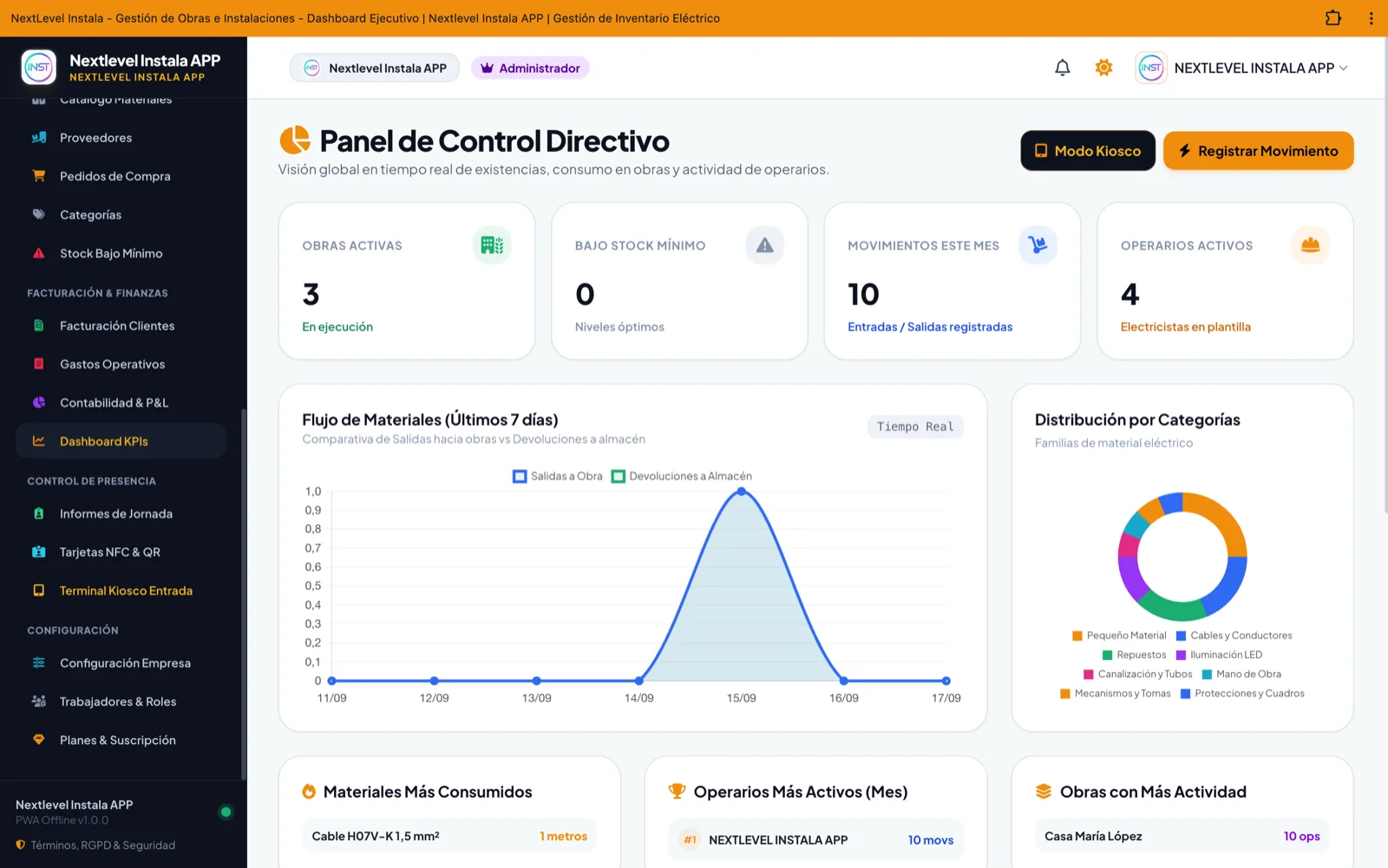Toggle Mano de Obra legend entry
Viewport: 1388px width, 868px height.
point(1241,674)
